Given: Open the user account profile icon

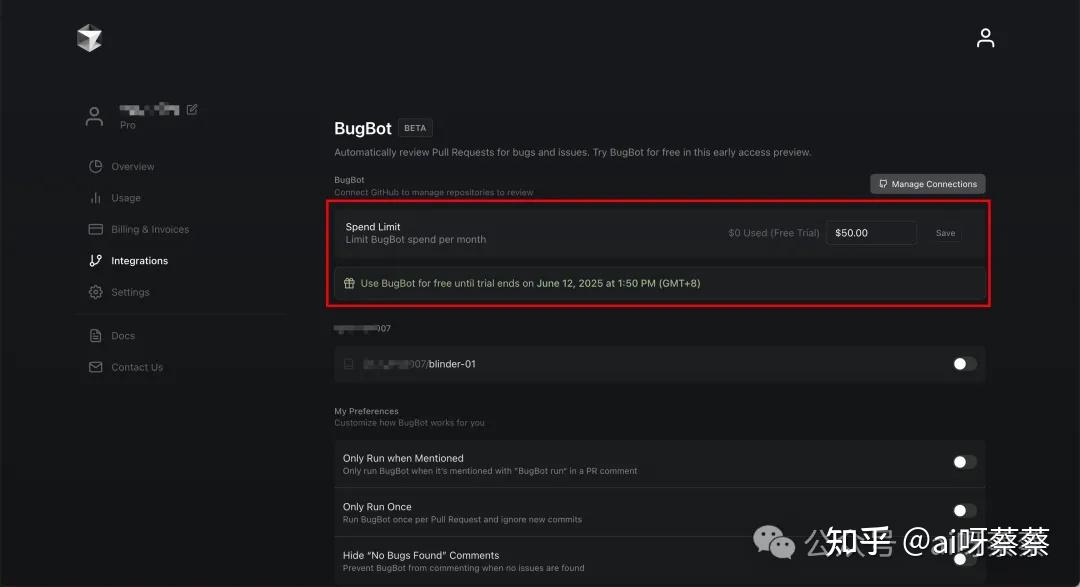Looking at the screenshot, I should click(x=985, y=38).
